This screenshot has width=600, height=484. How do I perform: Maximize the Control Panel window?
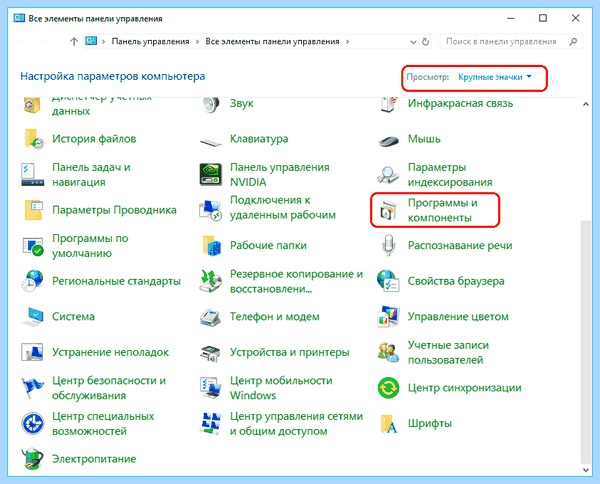coord(543,18)
